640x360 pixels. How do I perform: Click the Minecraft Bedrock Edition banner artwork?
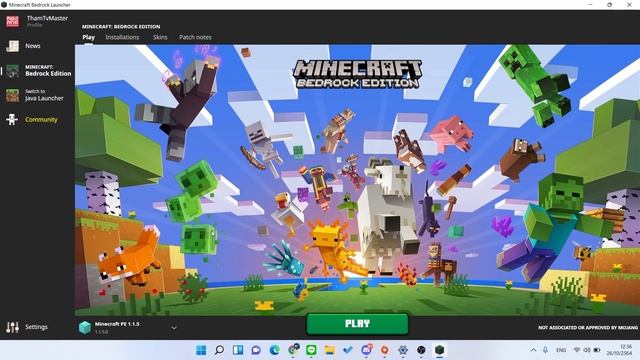coord(357,180)
